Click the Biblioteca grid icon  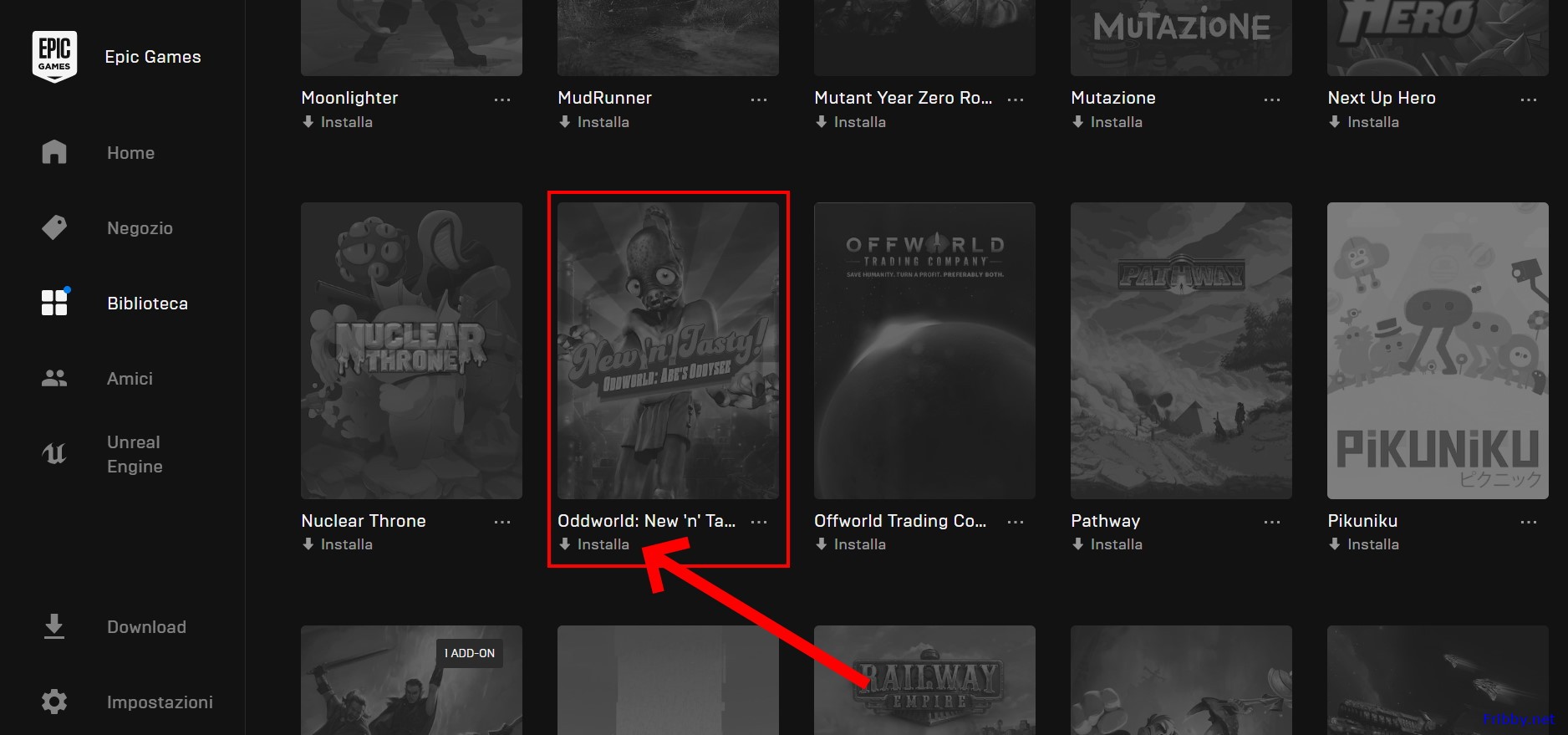(54, 302)
